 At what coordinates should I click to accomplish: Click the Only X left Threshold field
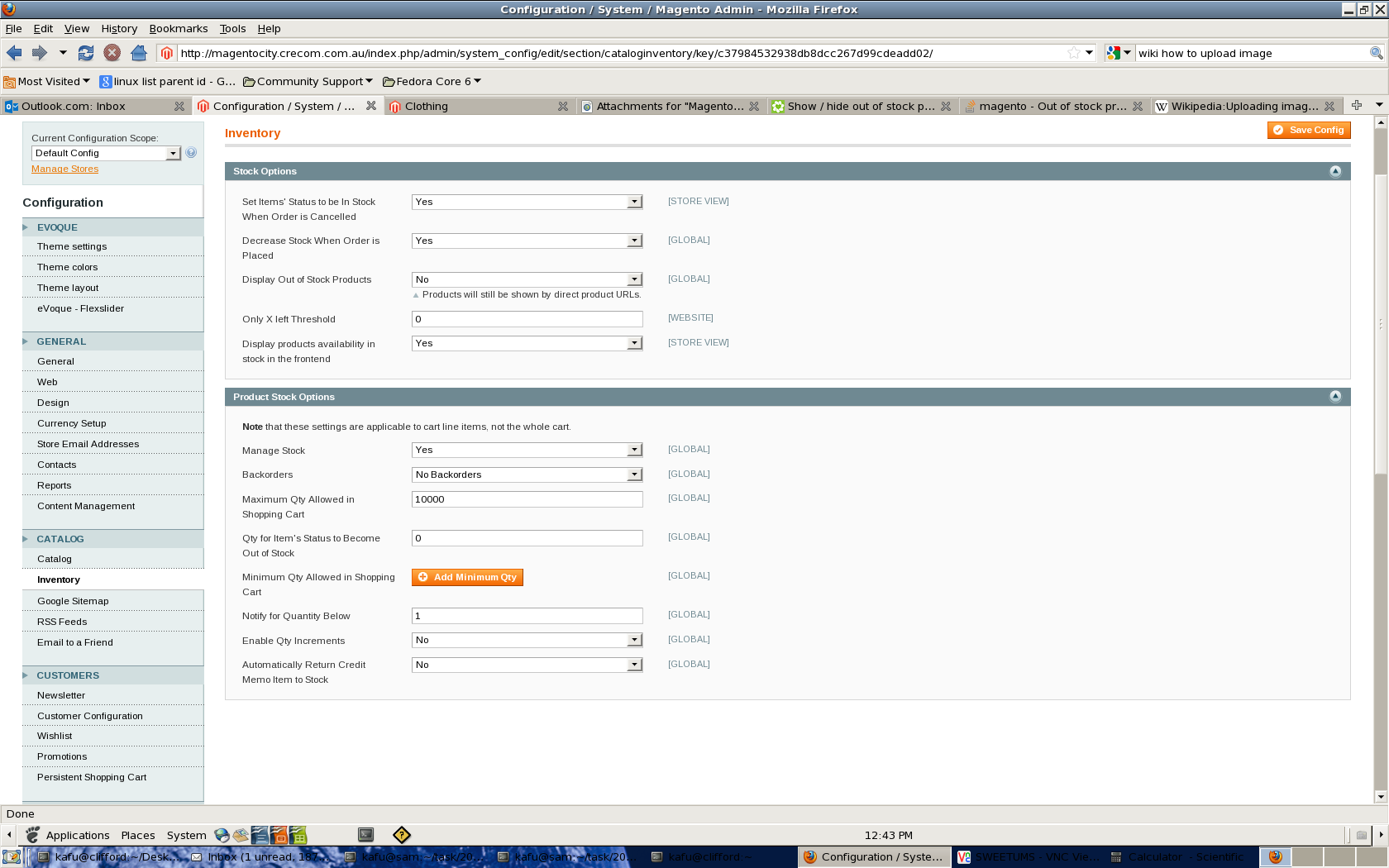pos(527,319)
